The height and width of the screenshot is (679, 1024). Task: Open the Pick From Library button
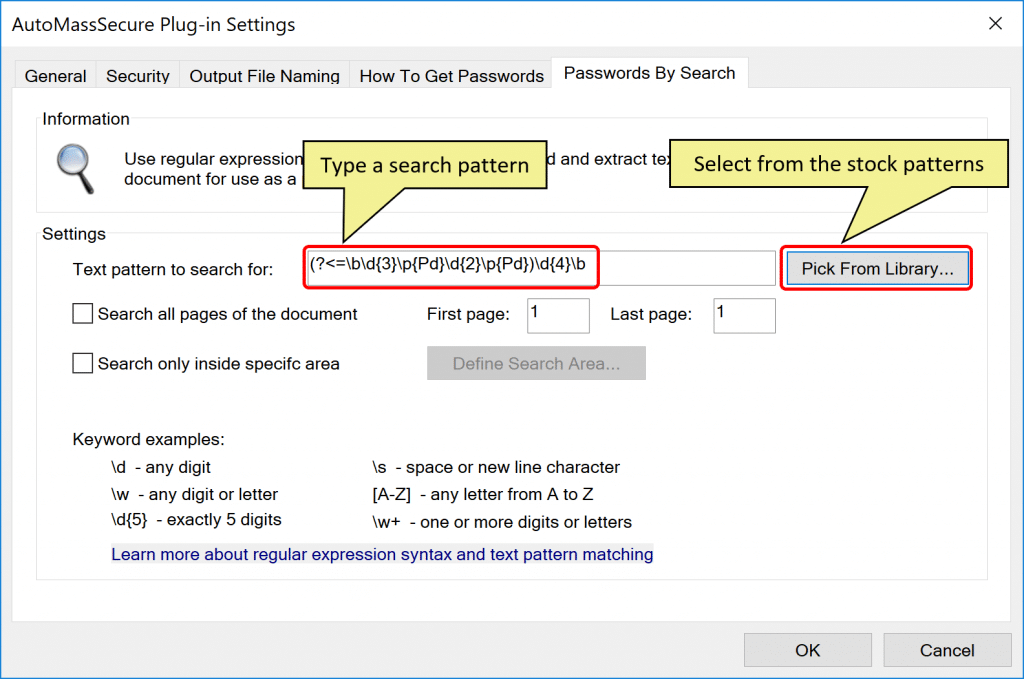point(877,268)
